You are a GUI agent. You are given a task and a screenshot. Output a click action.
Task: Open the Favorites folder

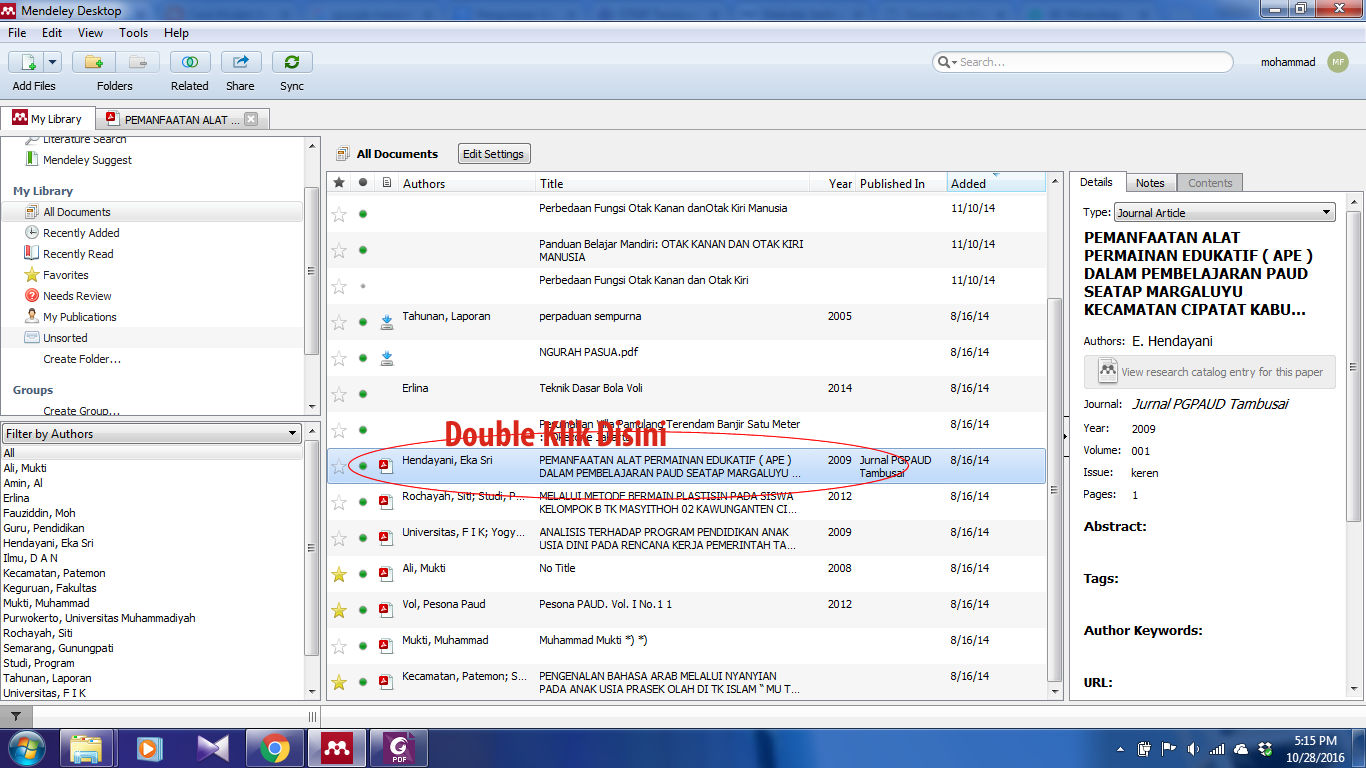click(x=66, y=275)
